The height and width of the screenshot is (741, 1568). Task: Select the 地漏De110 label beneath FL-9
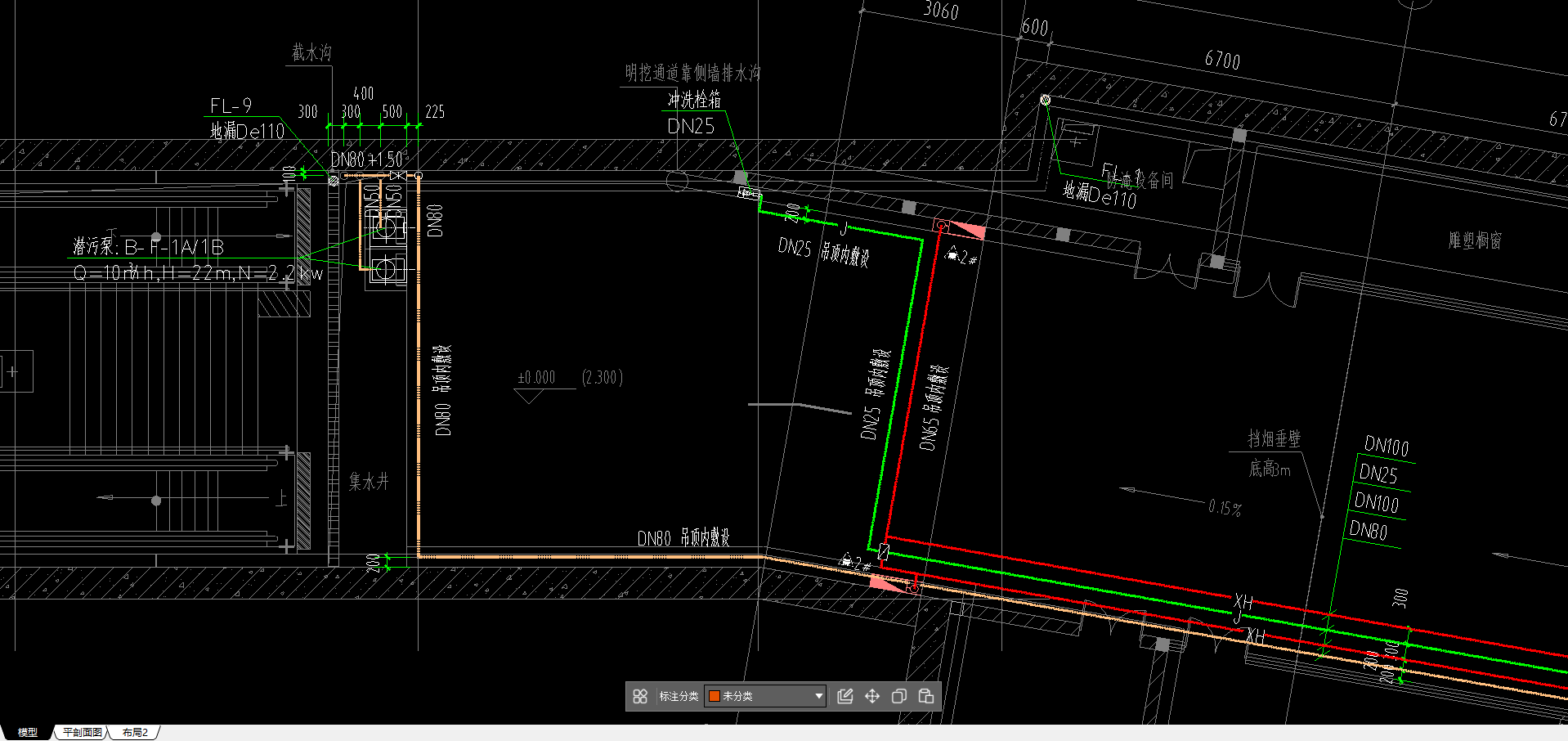tap(248, 131)
